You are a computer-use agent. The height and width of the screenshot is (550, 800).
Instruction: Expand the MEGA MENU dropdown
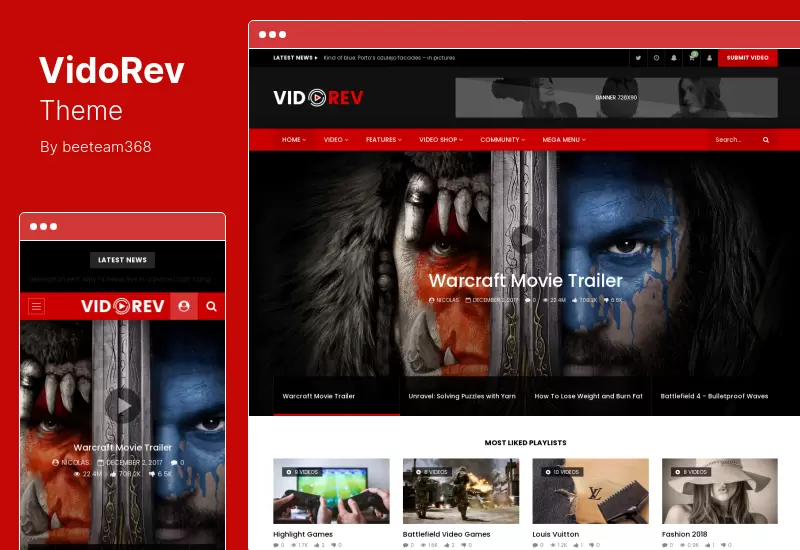pyautogui.click(x=564, y=140)
